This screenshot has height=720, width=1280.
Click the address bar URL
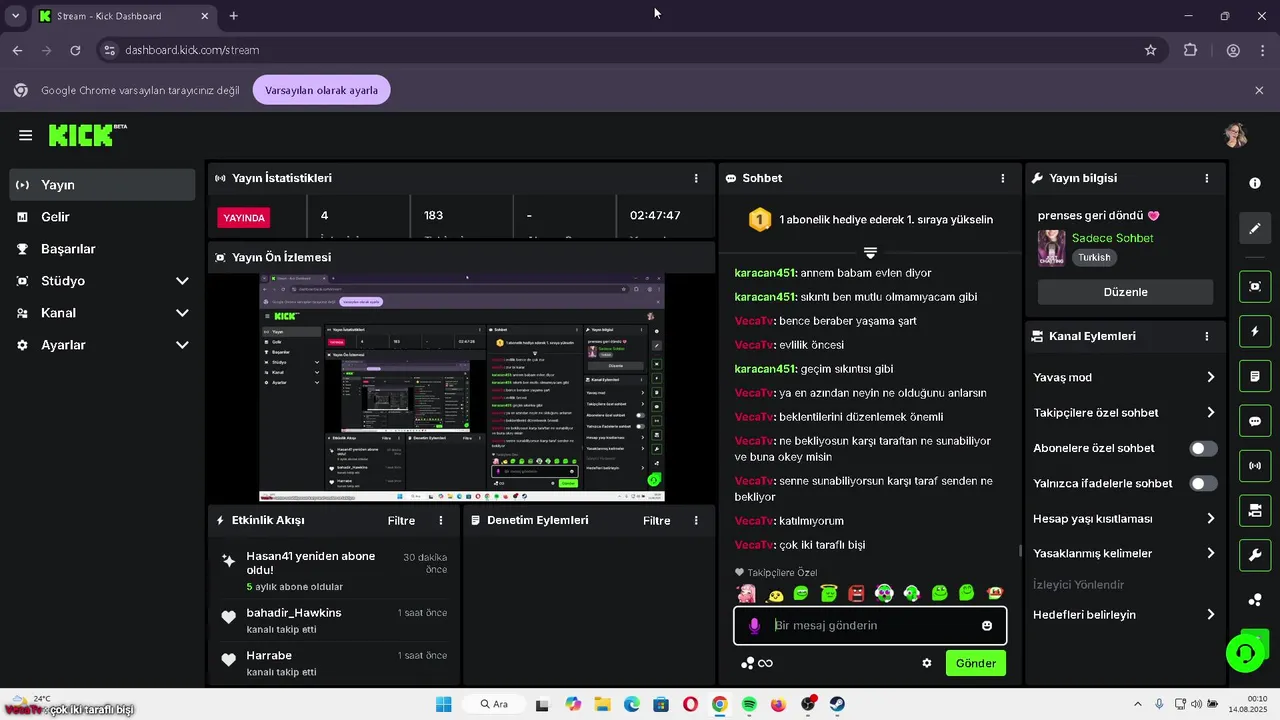192,50
